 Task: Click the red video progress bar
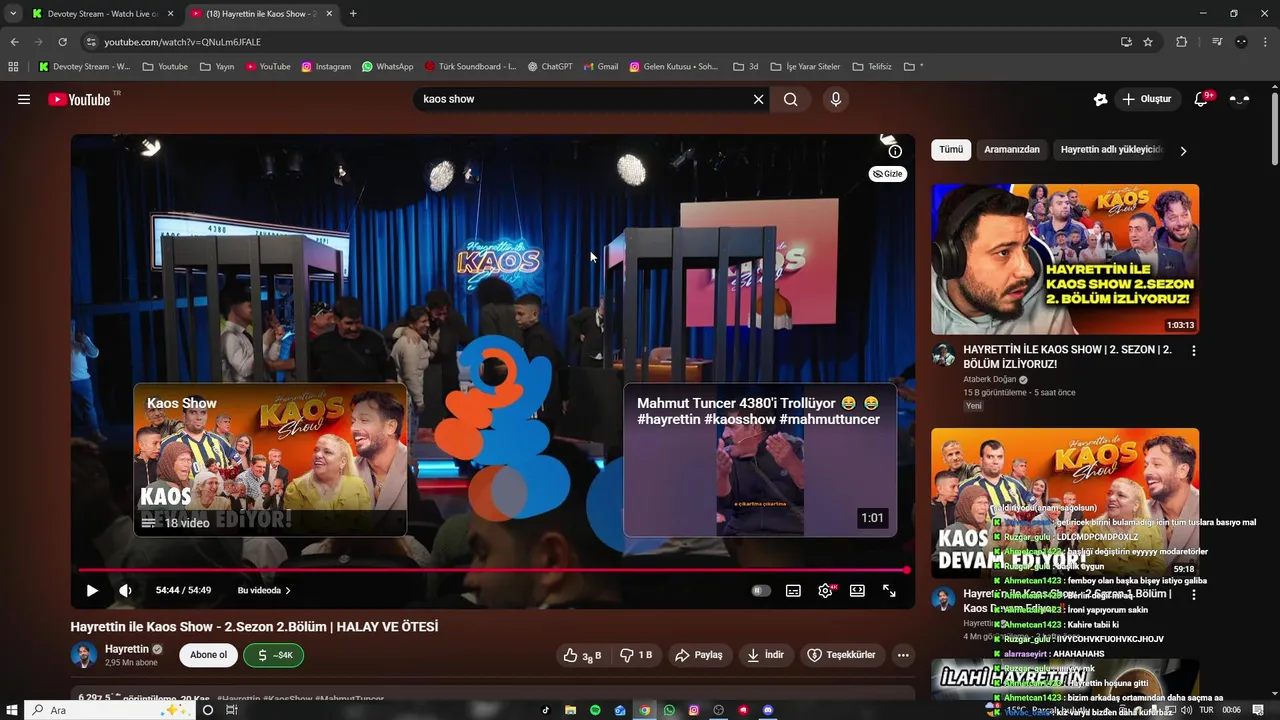[493, 570]
